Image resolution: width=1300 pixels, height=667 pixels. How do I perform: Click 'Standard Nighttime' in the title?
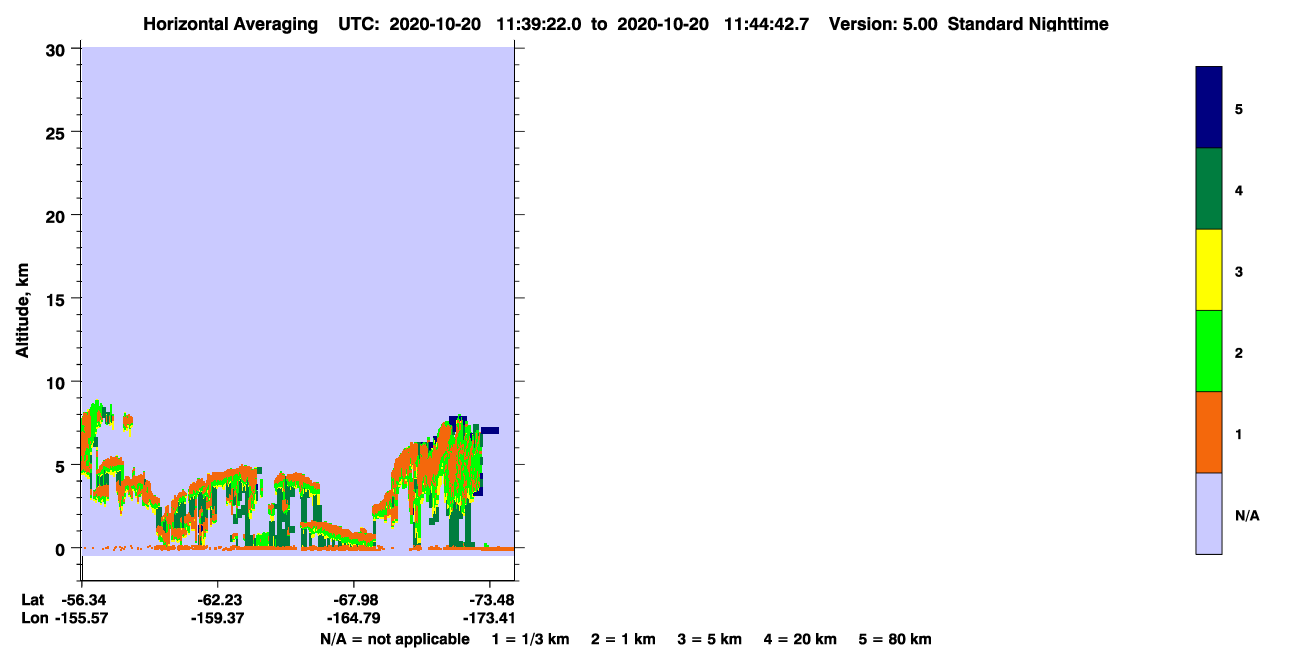1028,24
